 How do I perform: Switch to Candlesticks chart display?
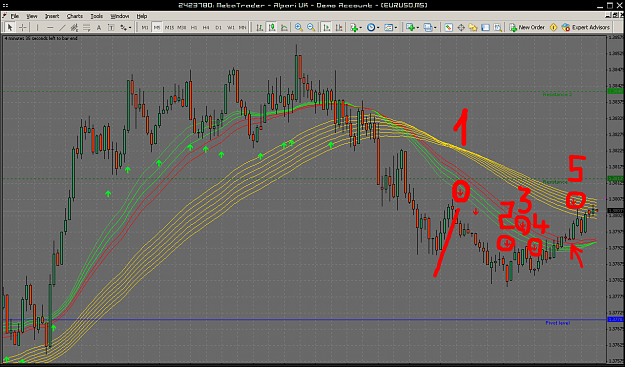[272, 27]
